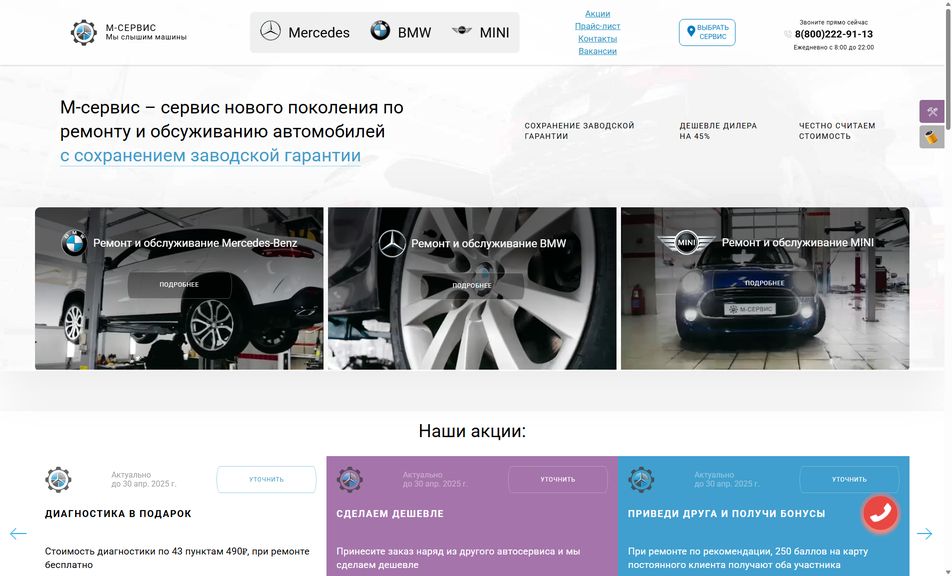
Task: Click the Сохранение заводской гарантии benefit
Action: 579,130
